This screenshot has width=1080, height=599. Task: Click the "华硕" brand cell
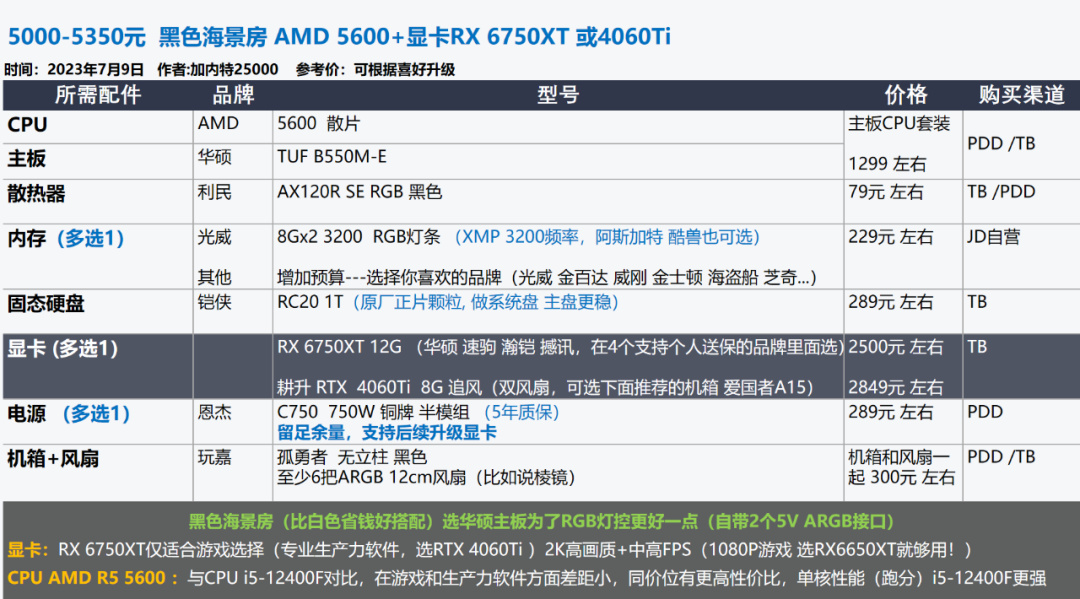coord(214,157)
